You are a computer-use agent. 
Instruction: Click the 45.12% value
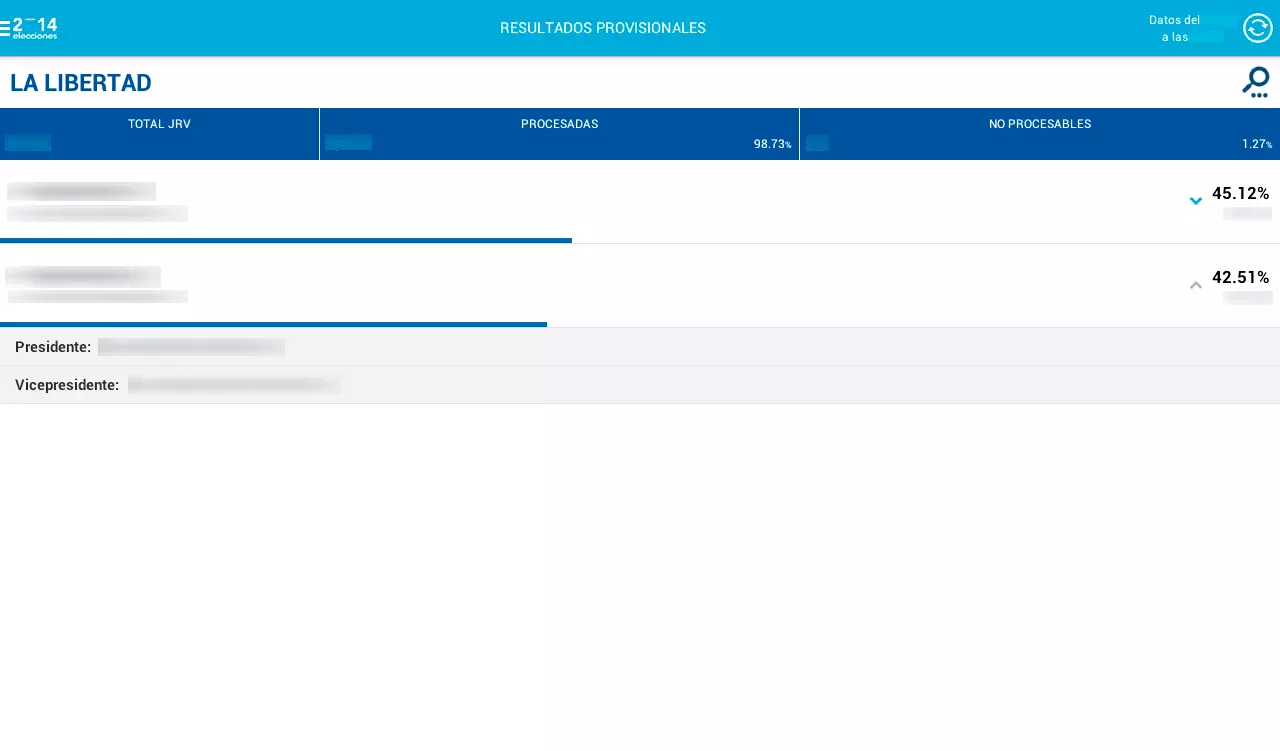click(1240, 193)
